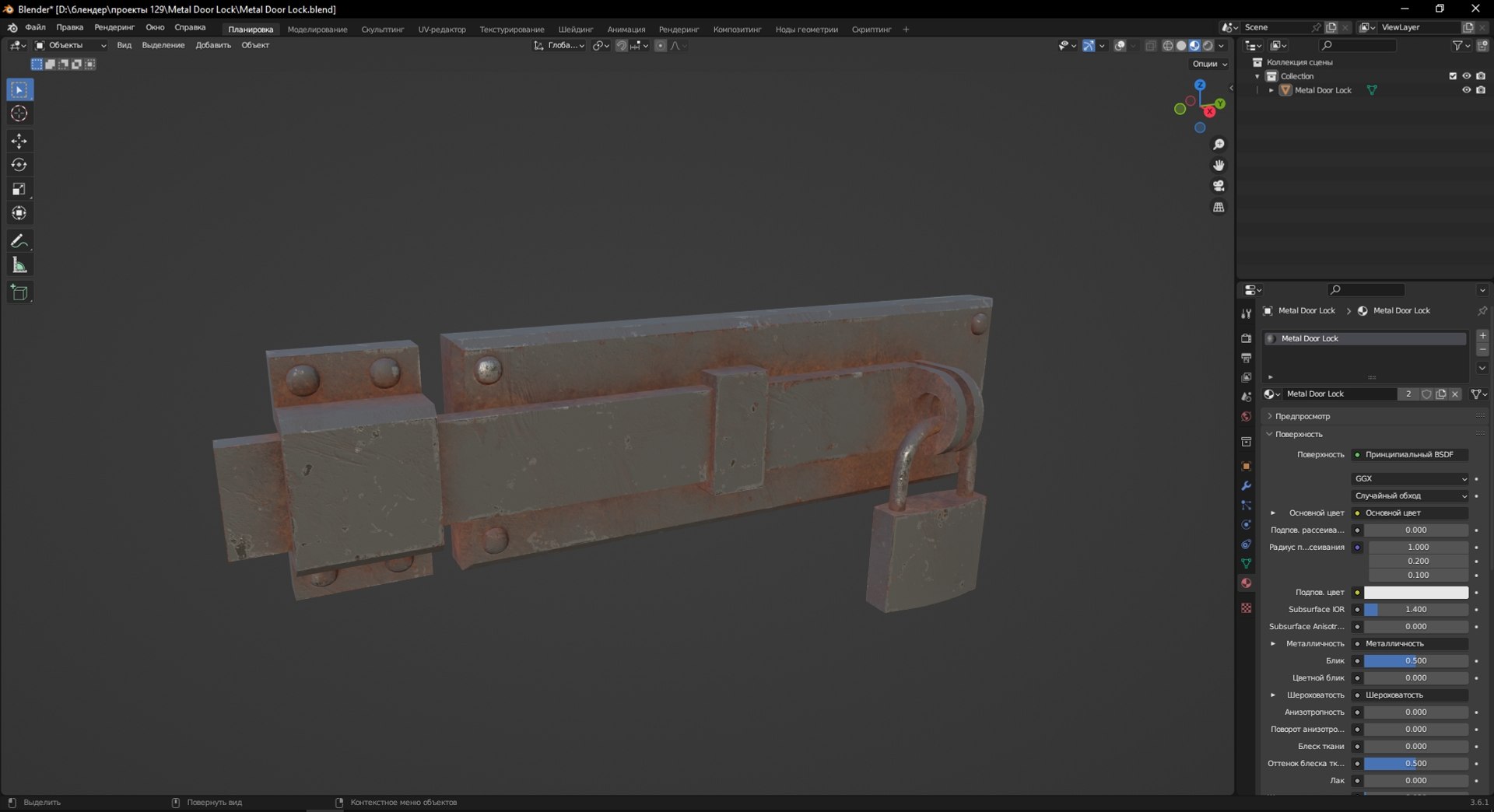1494x812 pixels.
Task: Unlink the Metal Door Lock material
Action: 1455,394
